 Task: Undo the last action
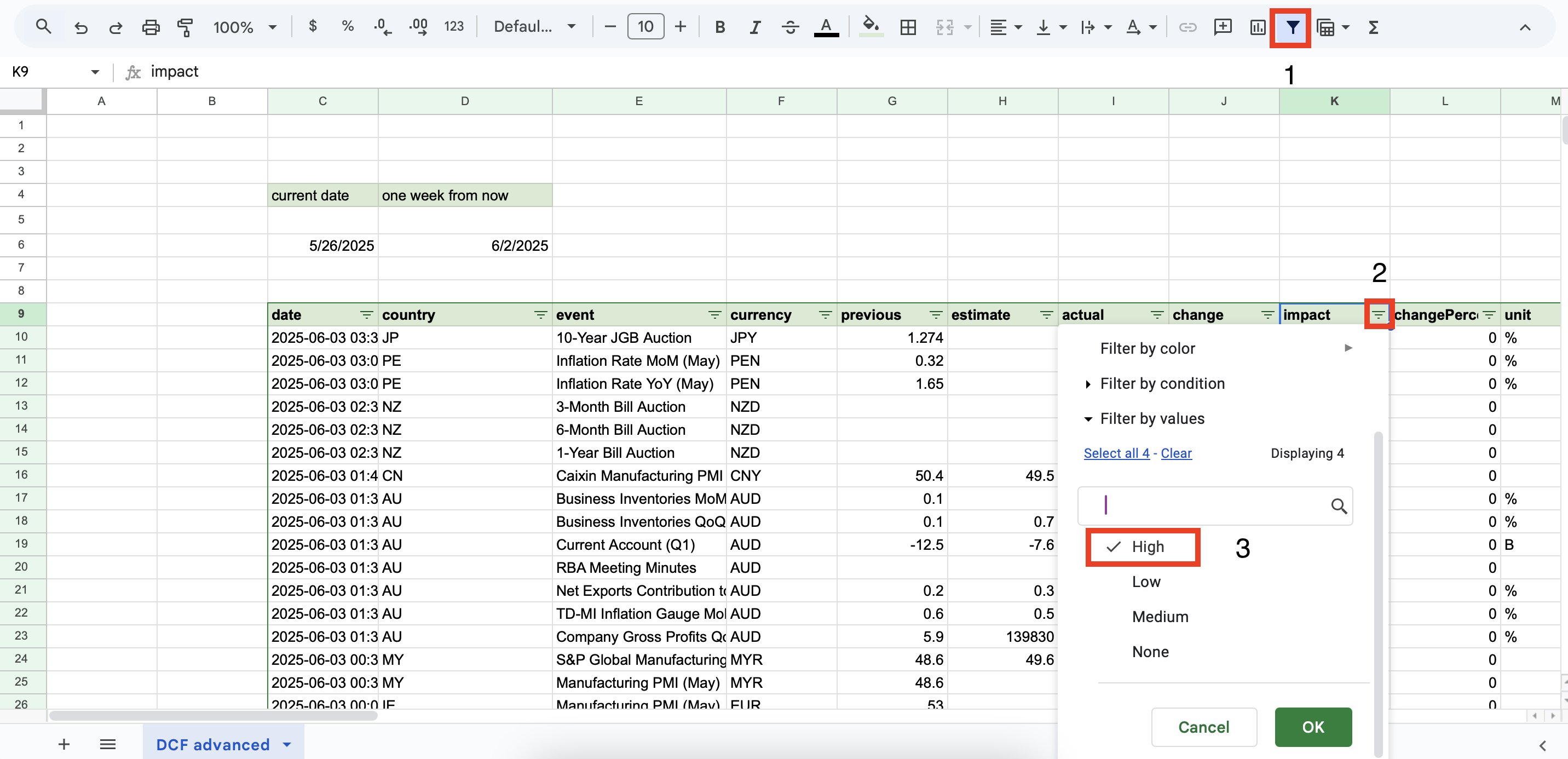(x=80, y=27)
